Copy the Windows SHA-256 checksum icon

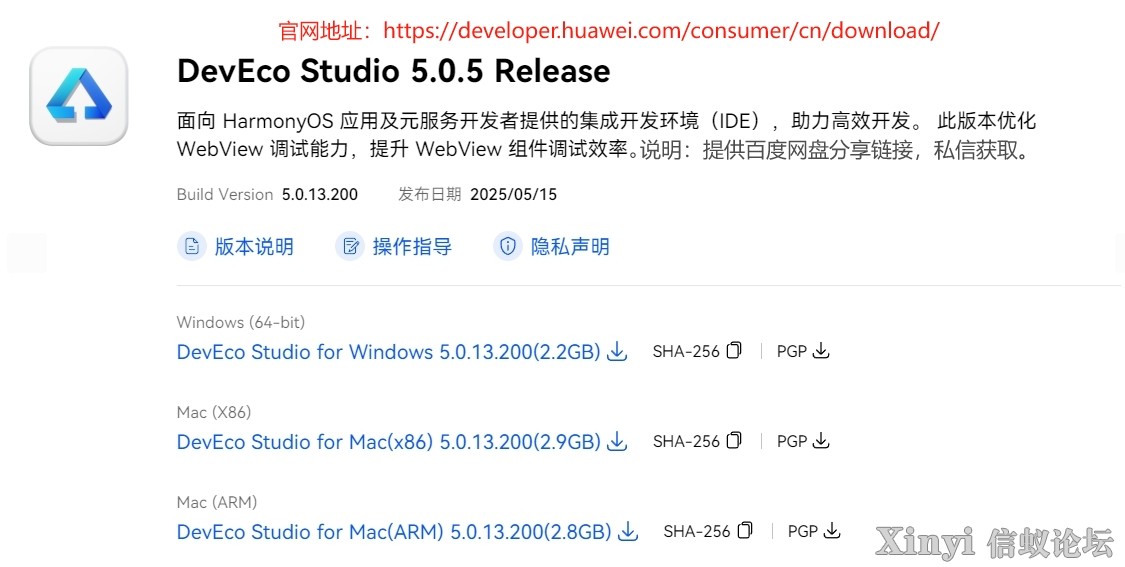click(x=734, y=350)
